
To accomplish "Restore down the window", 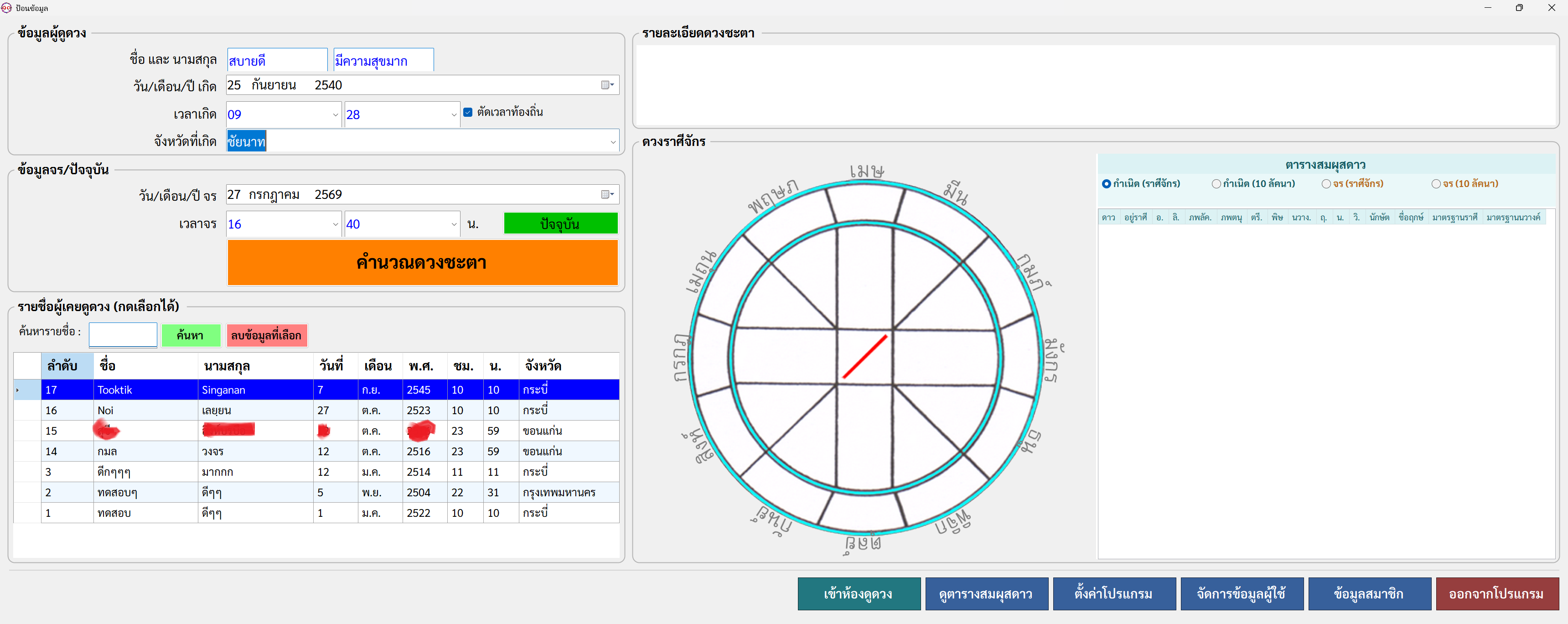I will tap(1519, 8).
